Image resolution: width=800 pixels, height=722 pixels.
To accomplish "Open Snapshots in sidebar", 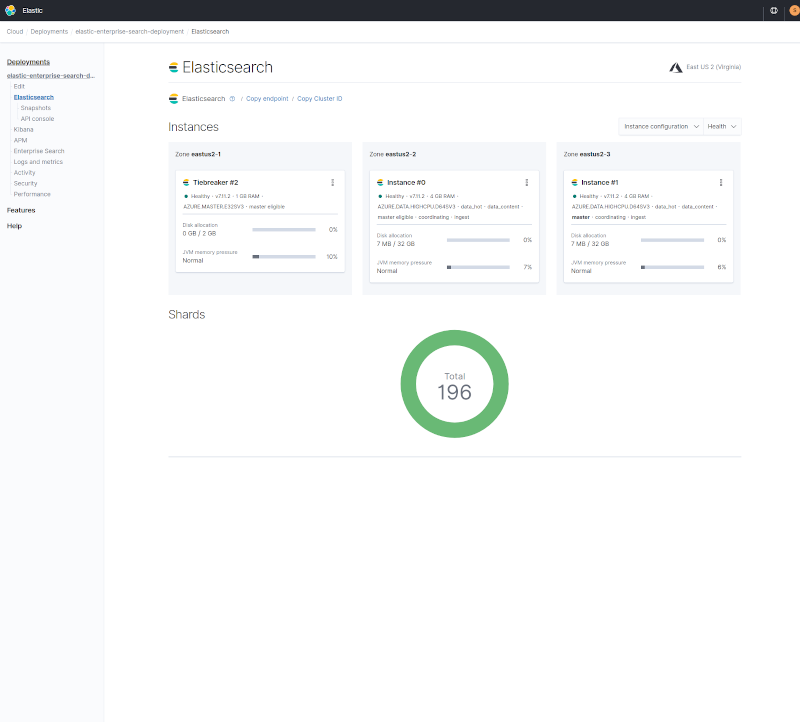I will [36, 108].
